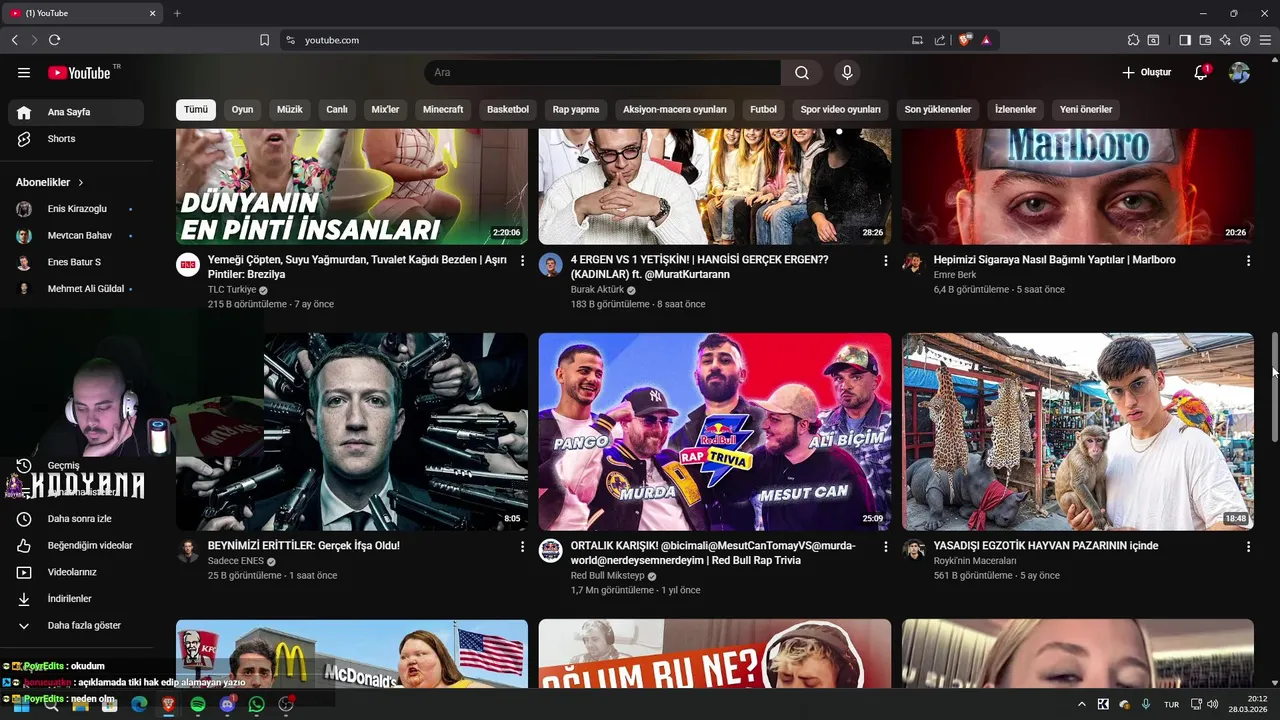Open Red Bull Miksteyp channel avatar

click(551, 551)
